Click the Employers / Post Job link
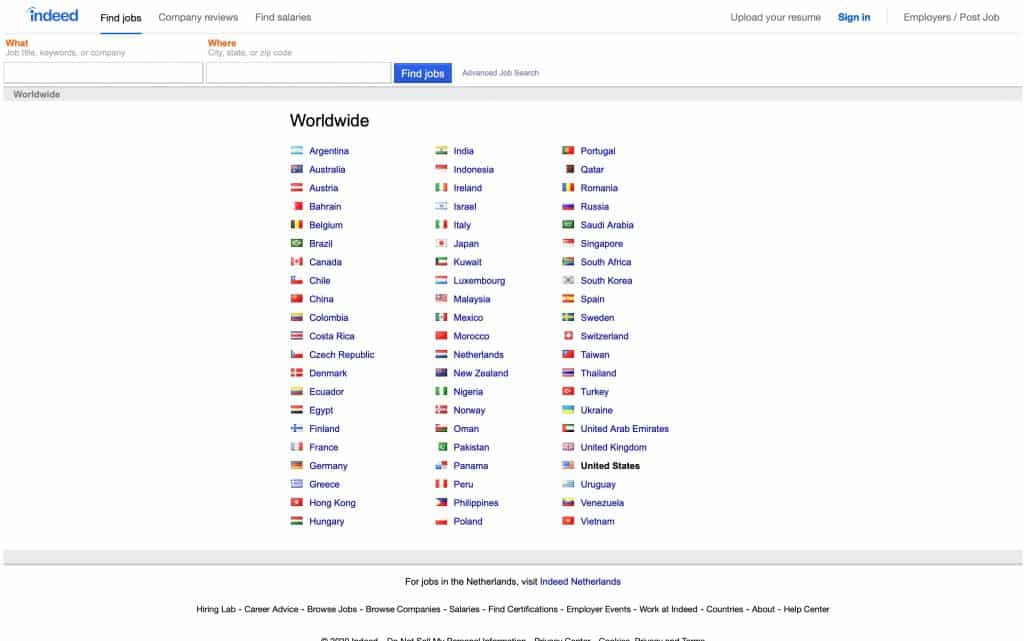The height and width of the screenshot is (641, 1024). point(950,17)
